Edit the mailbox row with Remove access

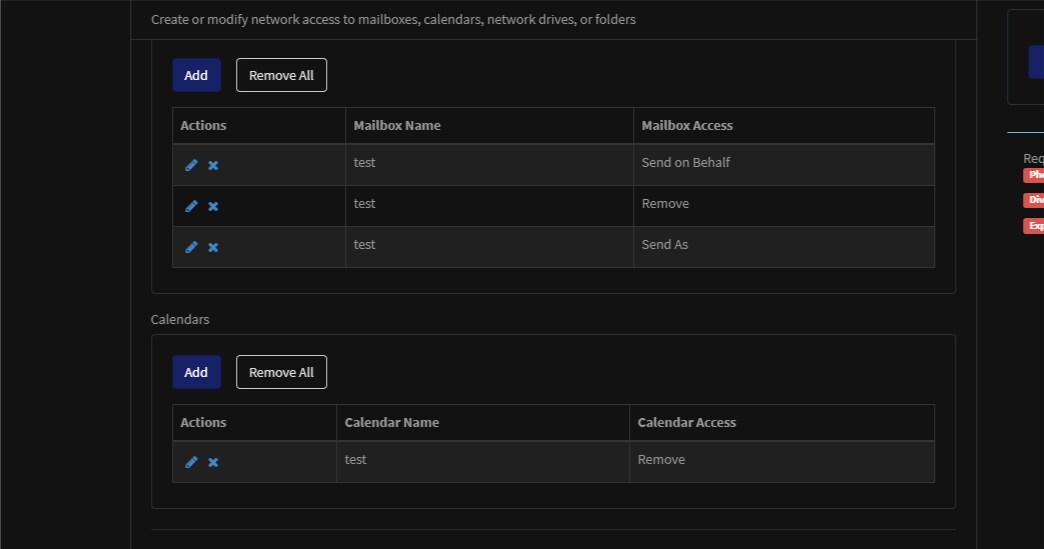[191, 206]
